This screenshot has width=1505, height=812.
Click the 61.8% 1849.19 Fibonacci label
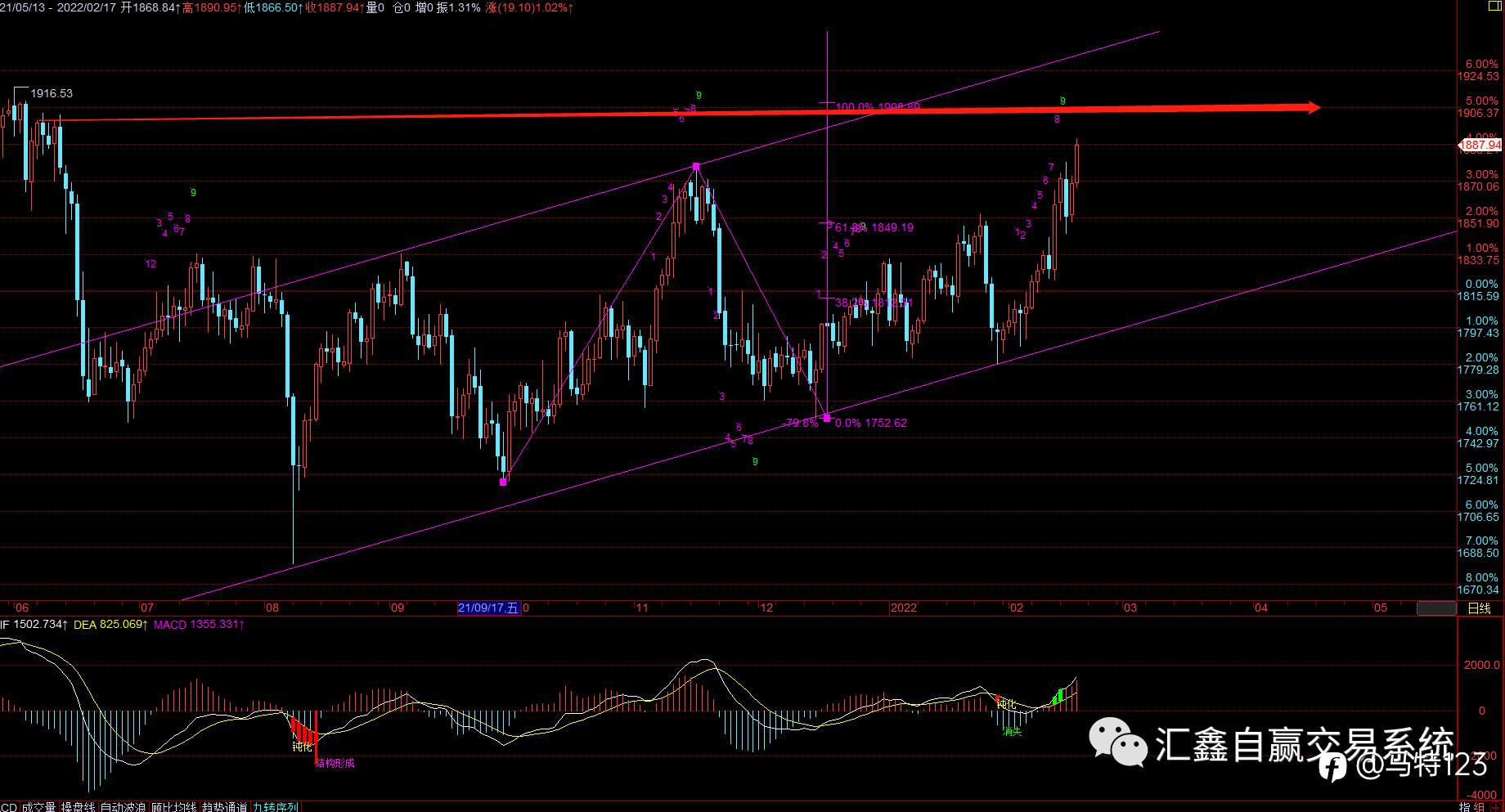coord(874,227)
